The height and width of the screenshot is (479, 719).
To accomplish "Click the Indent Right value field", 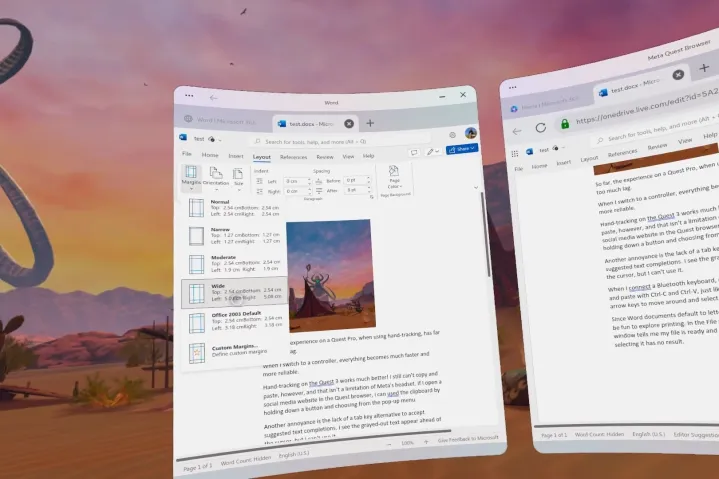I will pyautogui.click(x=297, y=191).
